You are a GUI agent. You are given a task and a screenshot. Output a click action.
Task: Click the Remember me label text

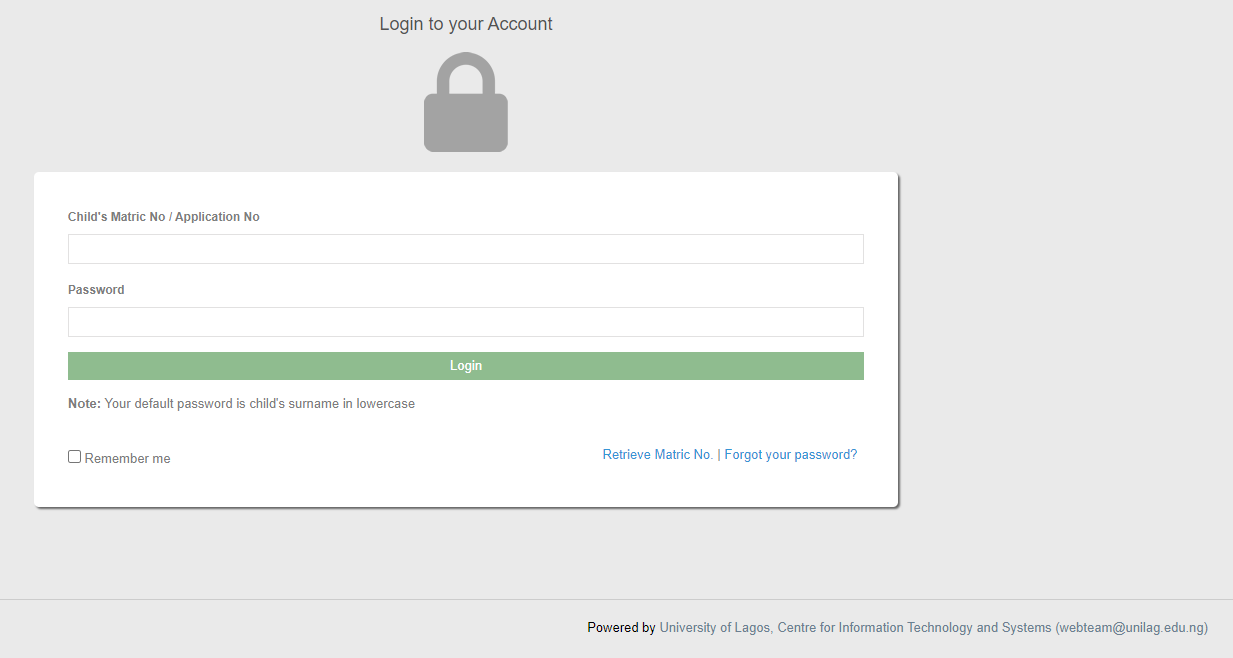[127, 459]
